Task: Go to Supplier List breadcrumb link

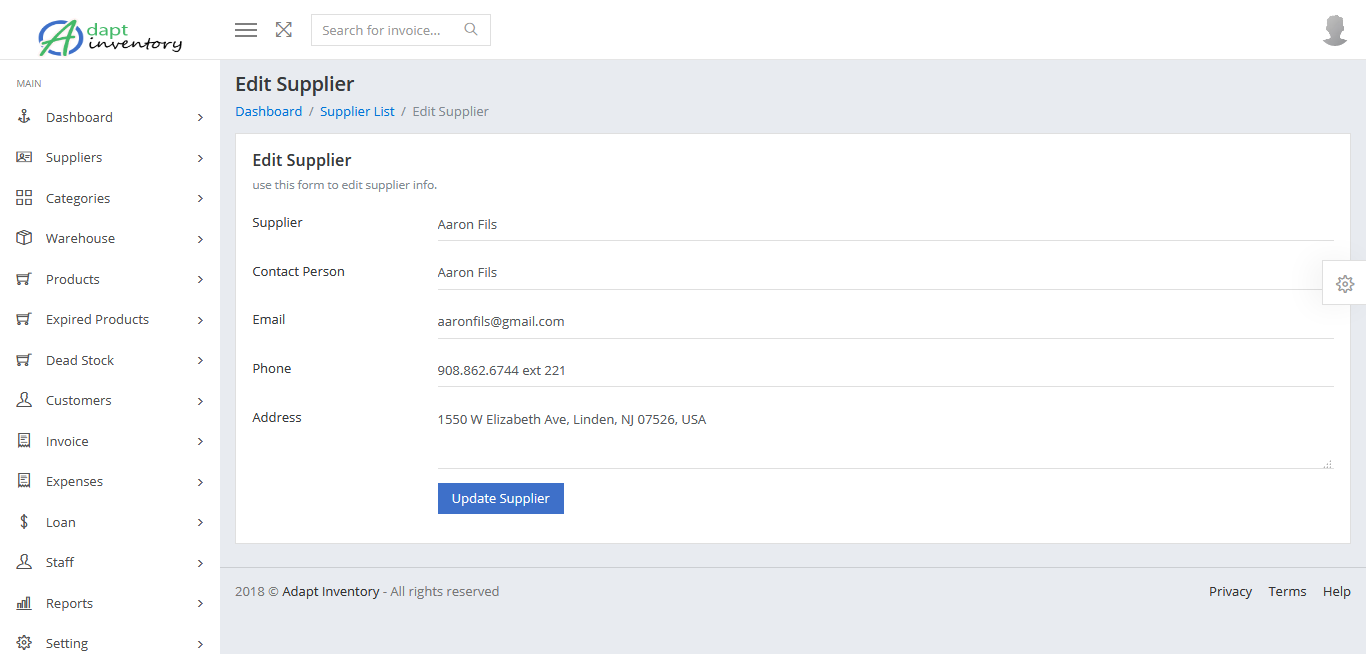Action: click(357, 111)
